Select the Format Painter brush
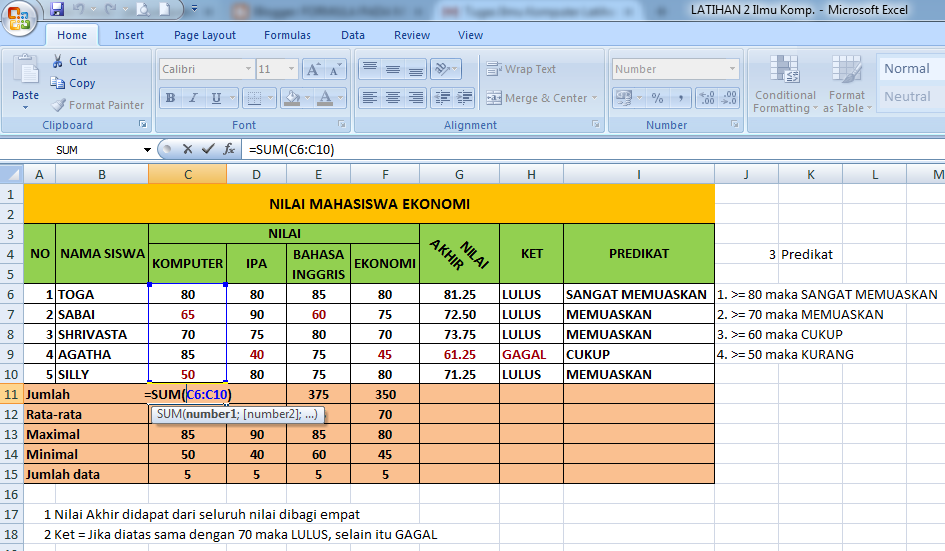The height and width of the screenshot is (551, 945). tap(58, 105)
